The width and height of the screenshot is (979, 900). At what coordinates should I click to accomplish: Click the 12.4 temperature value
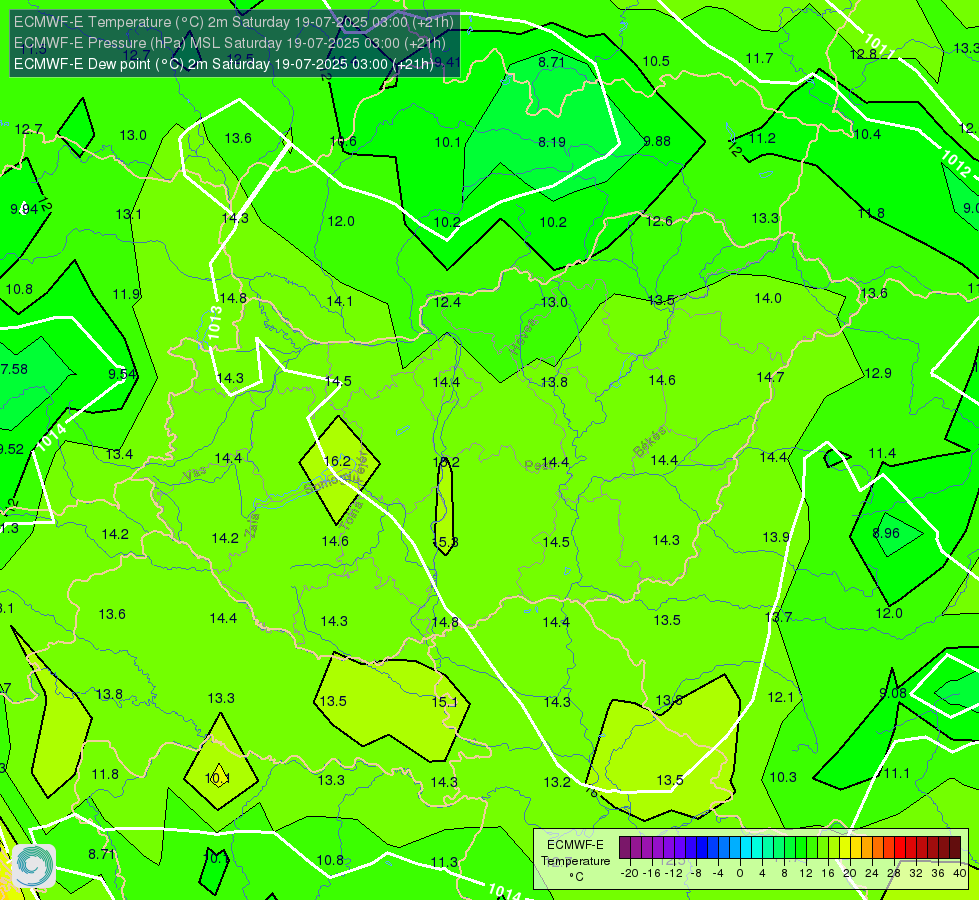click(x=447, y=302)
